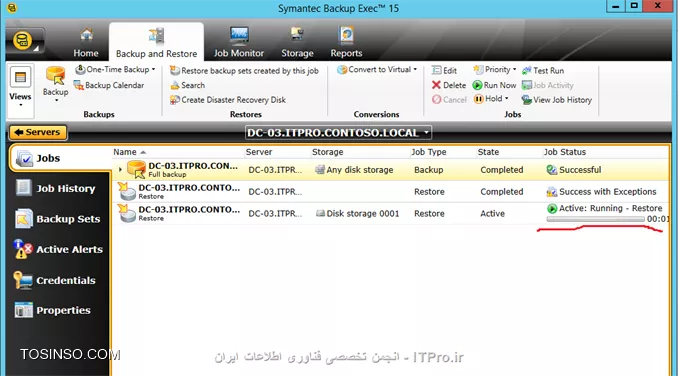Open Properties in the sidebar
678x376 pixels.
click(x=52, y=310)
